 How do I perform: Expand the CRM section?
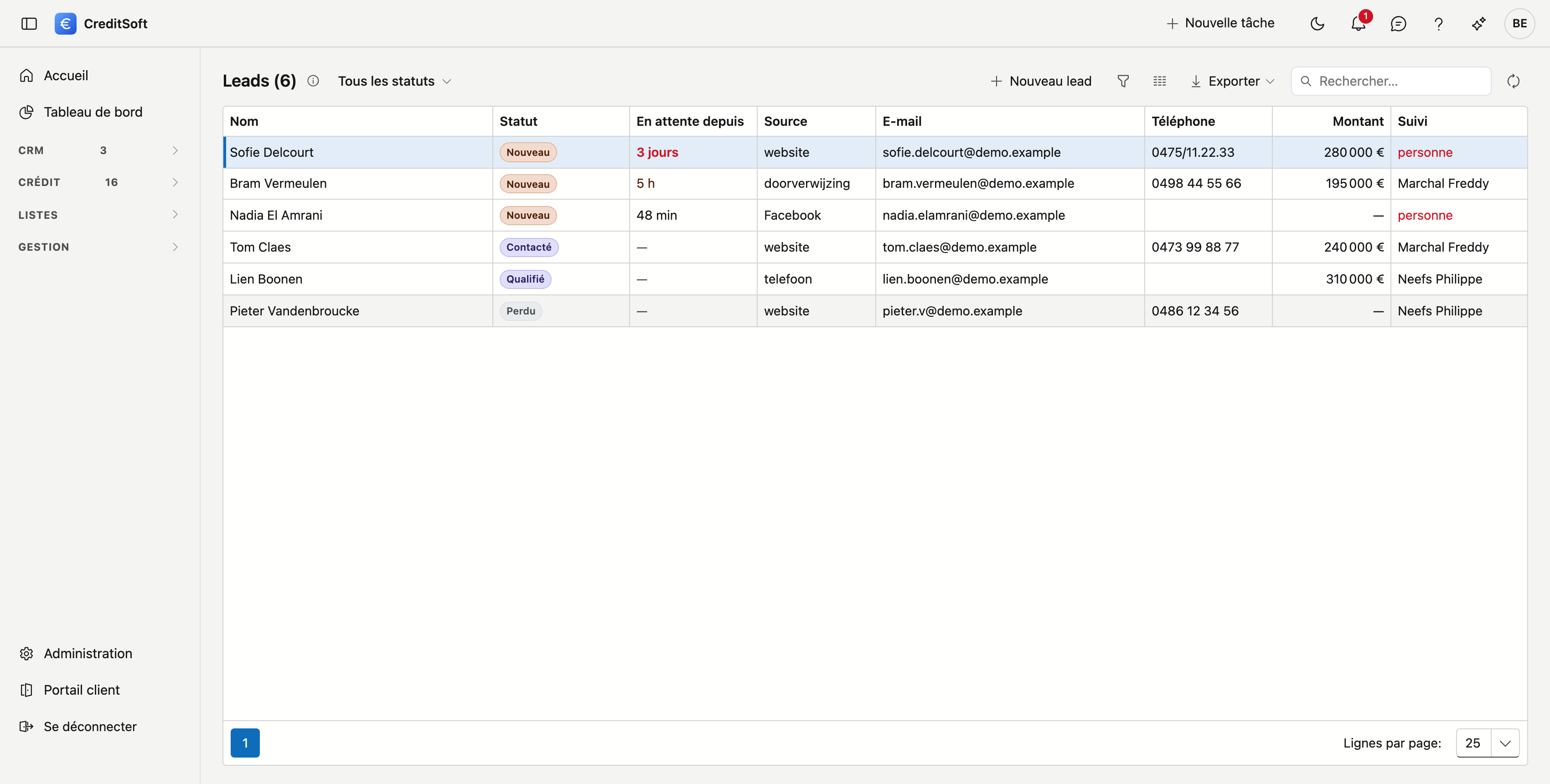99,150
